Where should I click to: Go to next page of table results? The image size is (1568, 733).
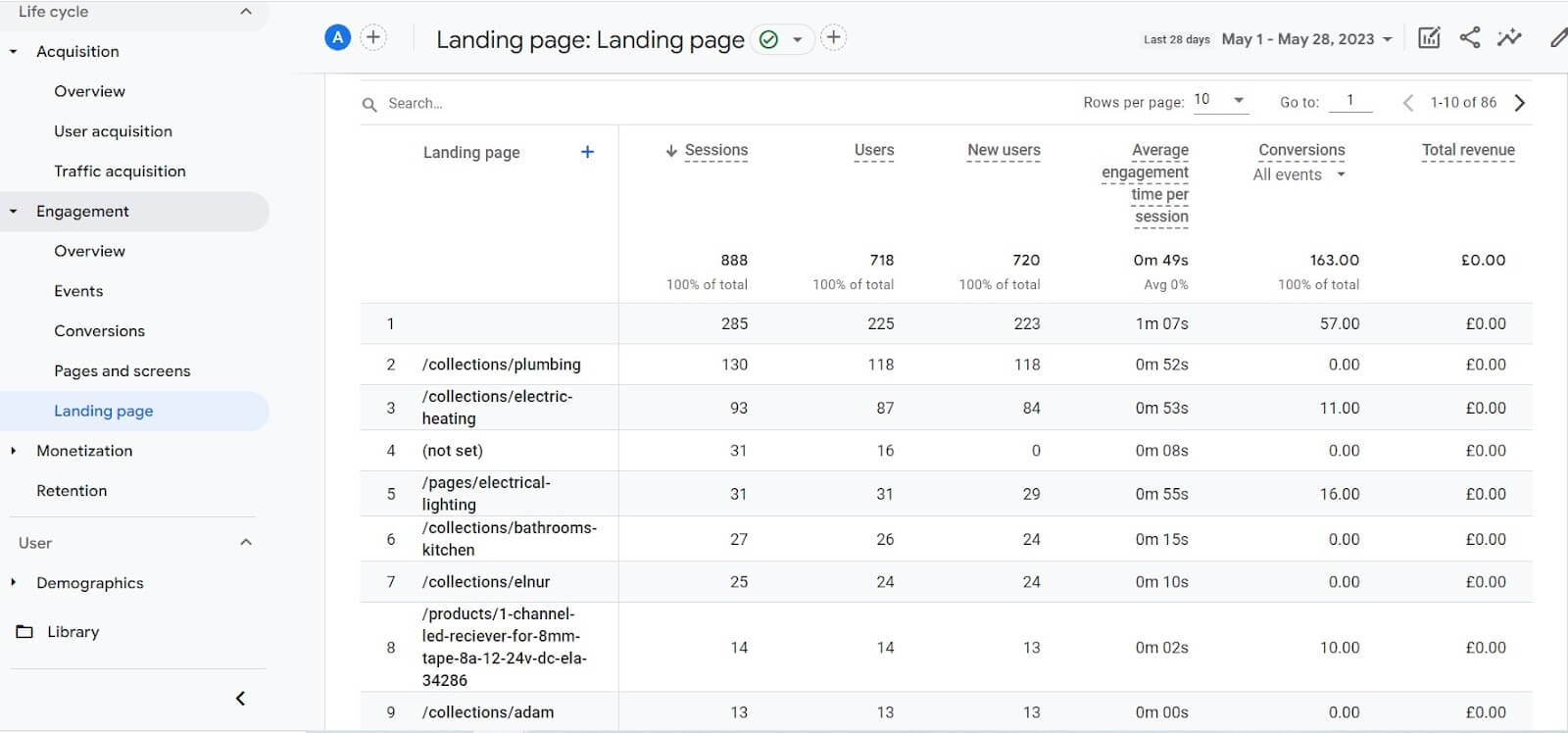point(1520,103)
